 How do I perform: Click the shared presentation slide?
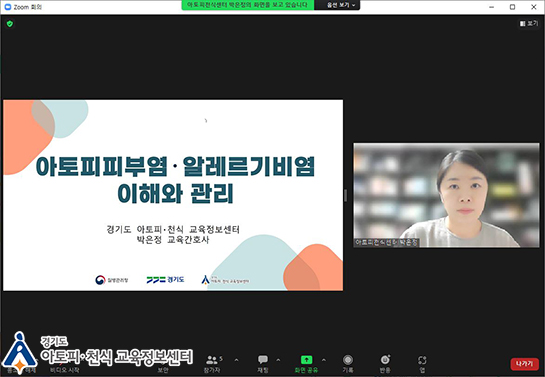click(173, 195)
